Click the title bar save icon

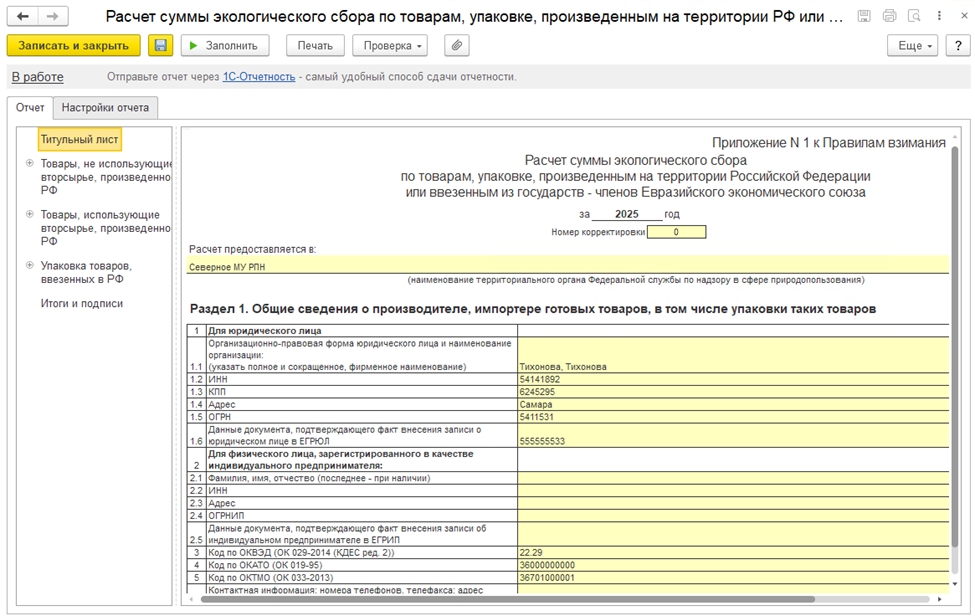864,16
